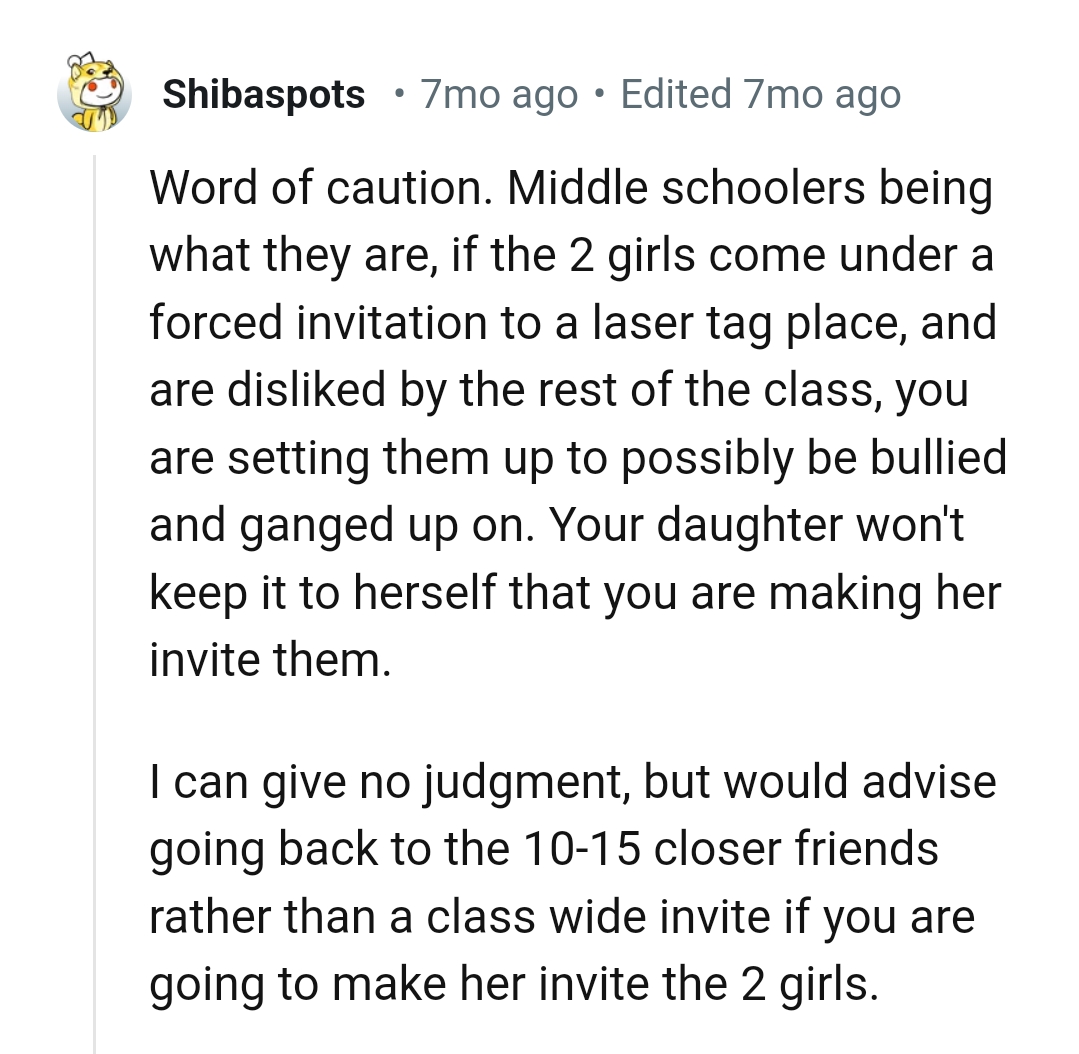Click the dot separator after the username
The height and width of the screenshot is (1054, 1079).
pyautogui.click(x=399, y=93)
